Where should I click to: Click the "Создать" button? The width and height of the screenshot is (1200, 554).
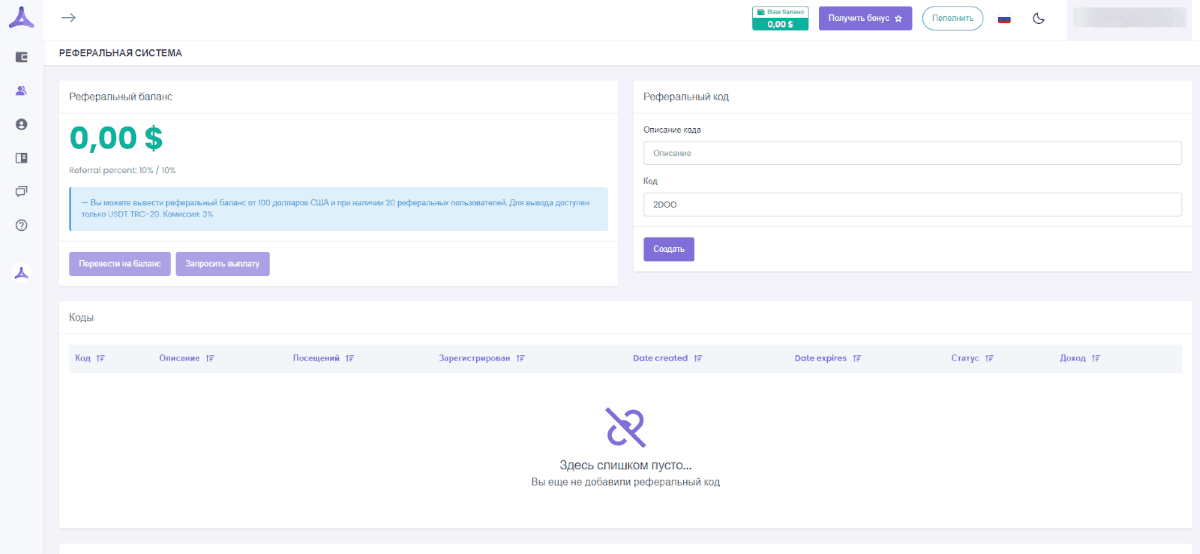tap(669, 249)
